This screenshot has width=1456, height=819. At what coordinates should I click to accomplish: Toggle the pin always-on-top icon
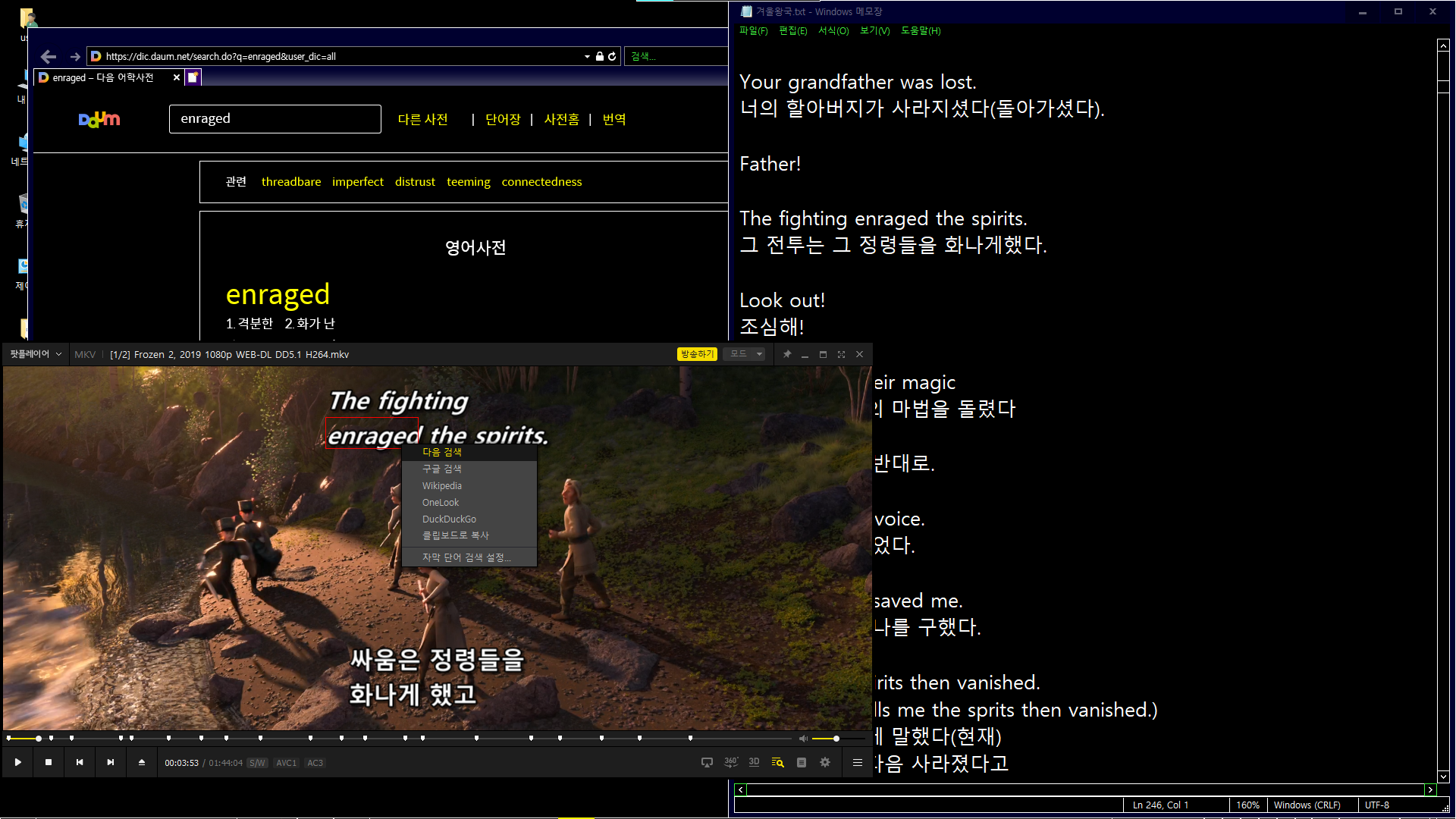787,354
